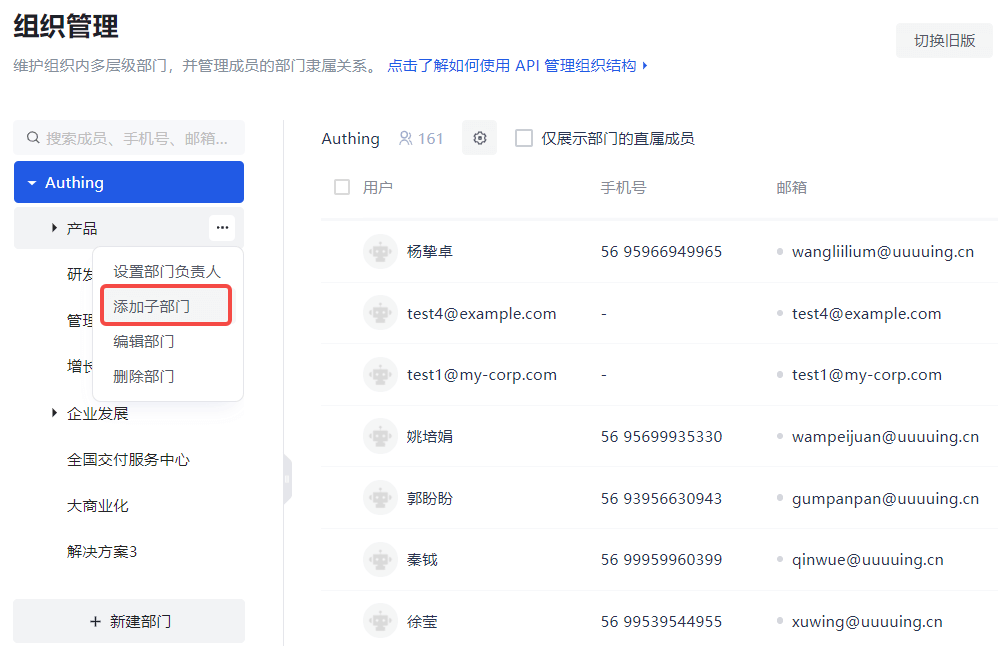This screenshot has height=646, width=998.
Task: Enable 仅展示部门的直属成员 checkbox
Action: [x=523, y=138]
